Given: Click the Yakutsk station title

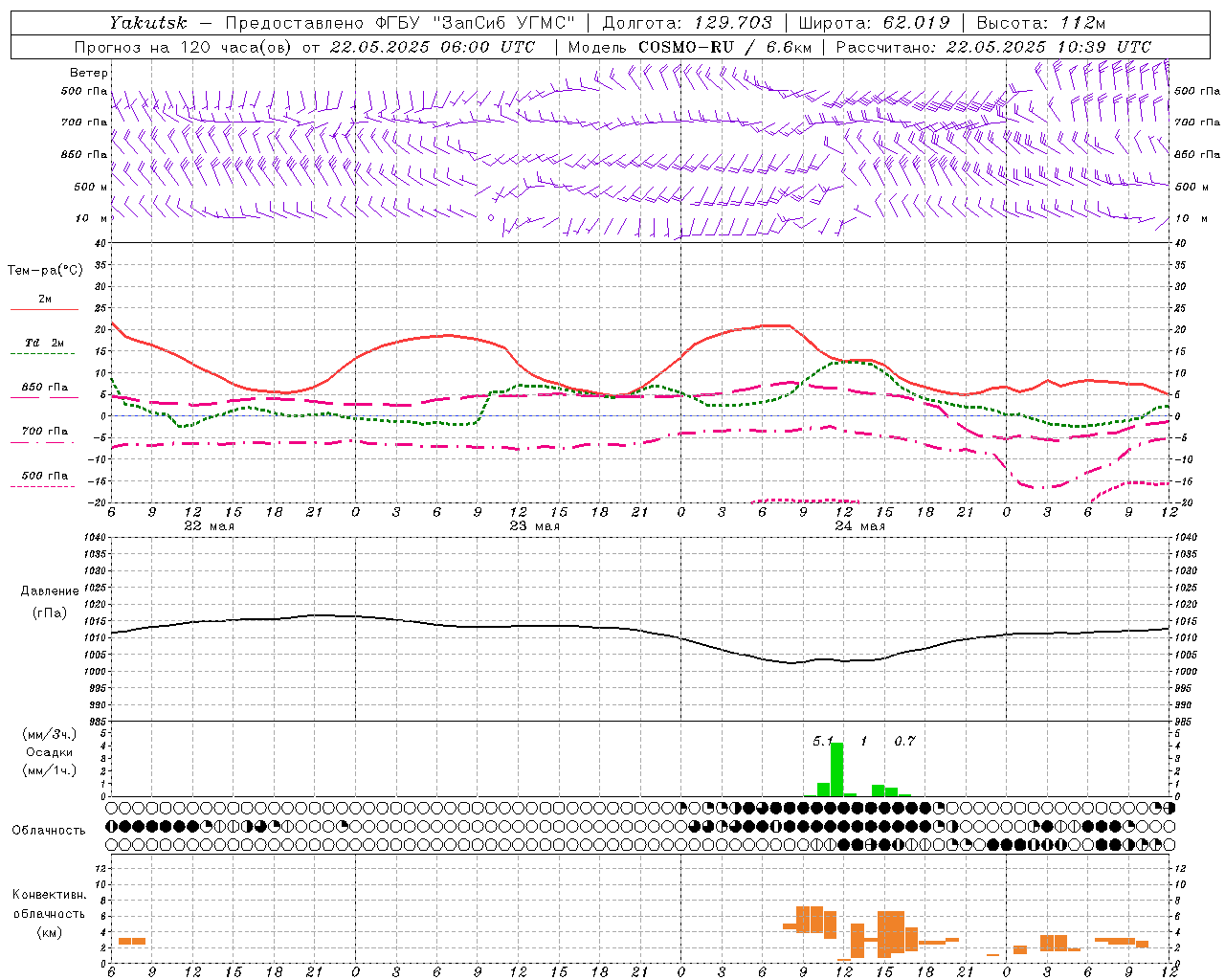Looking at the screenshot, I should (x=148, y=23).
